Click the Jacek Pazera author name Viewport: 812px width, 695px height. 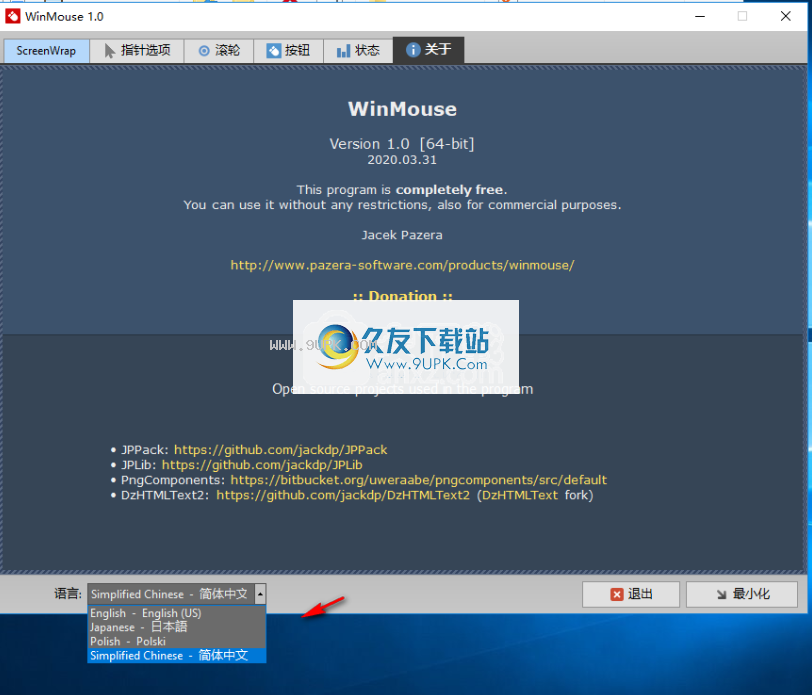pos(402,235)
